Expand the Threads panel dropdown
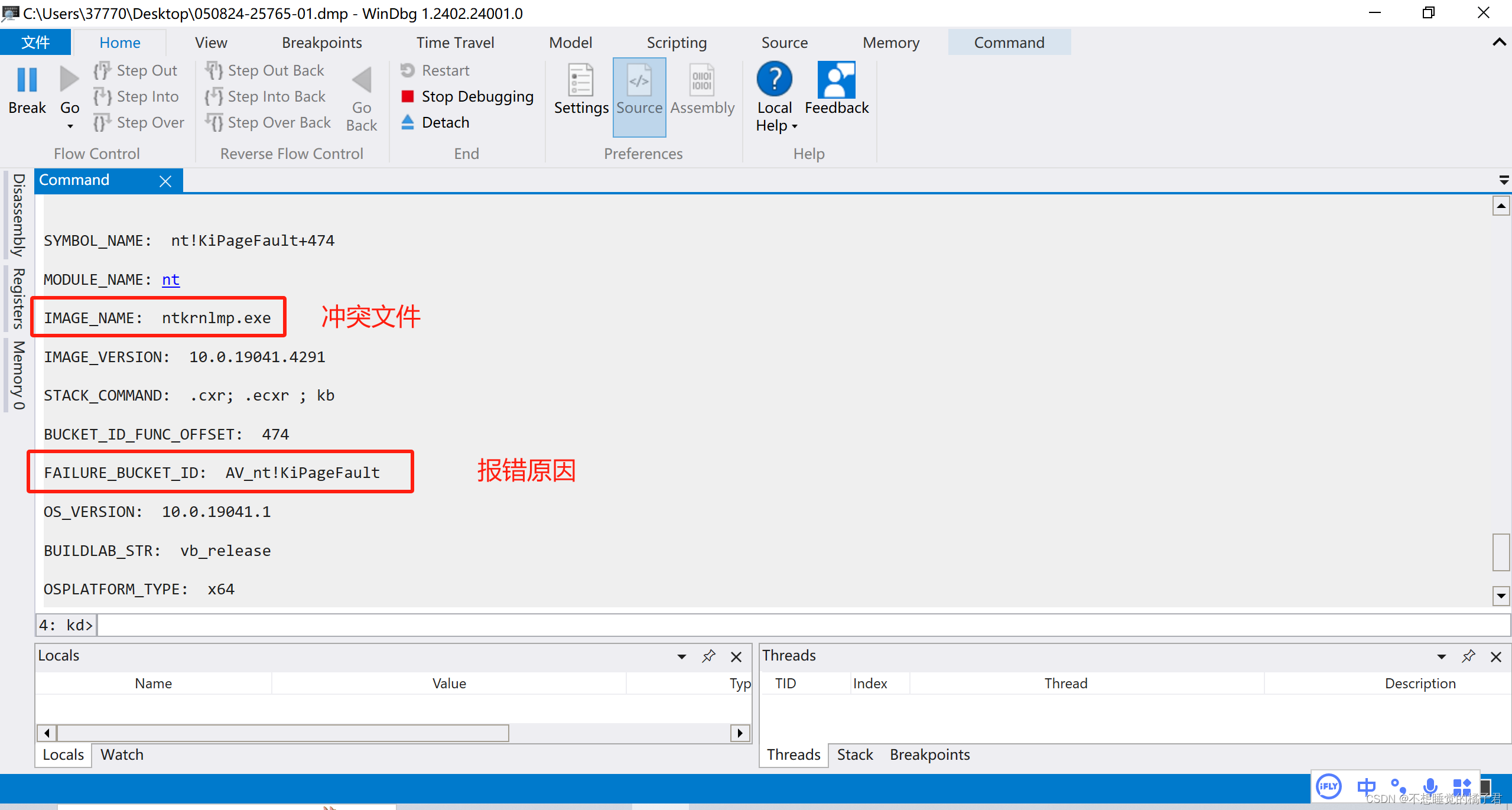The width and height of the screenshot is (1512, 810). (1441, 656)
